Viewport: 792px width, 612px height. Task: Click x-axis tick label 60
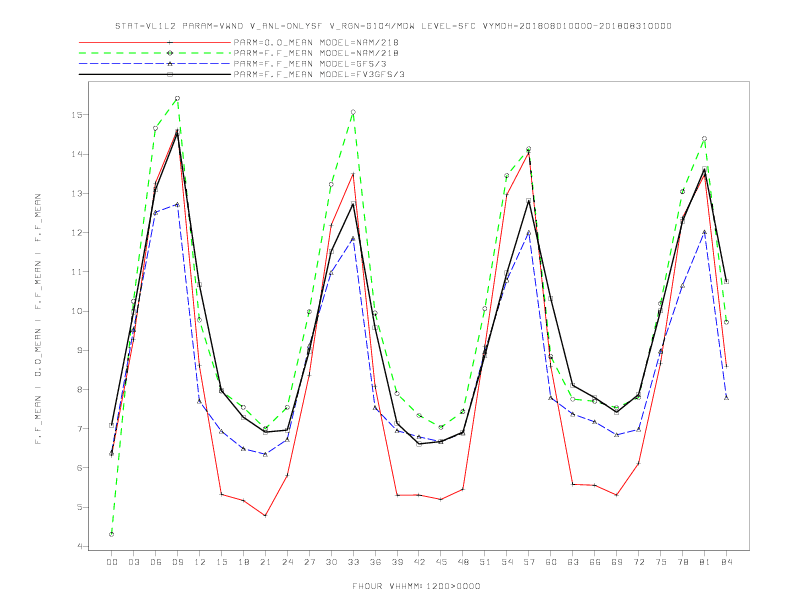coord(551,562)
